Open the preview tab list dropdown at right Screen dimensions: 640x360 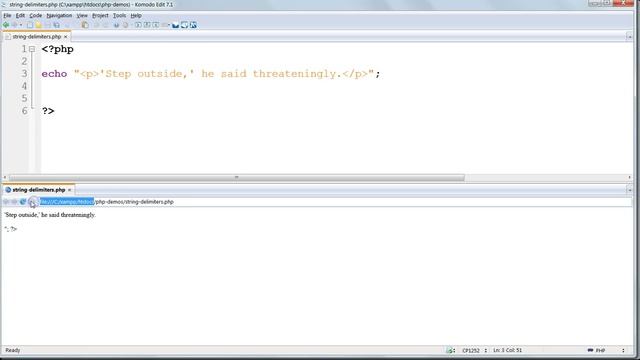click(x=629, y=190)
